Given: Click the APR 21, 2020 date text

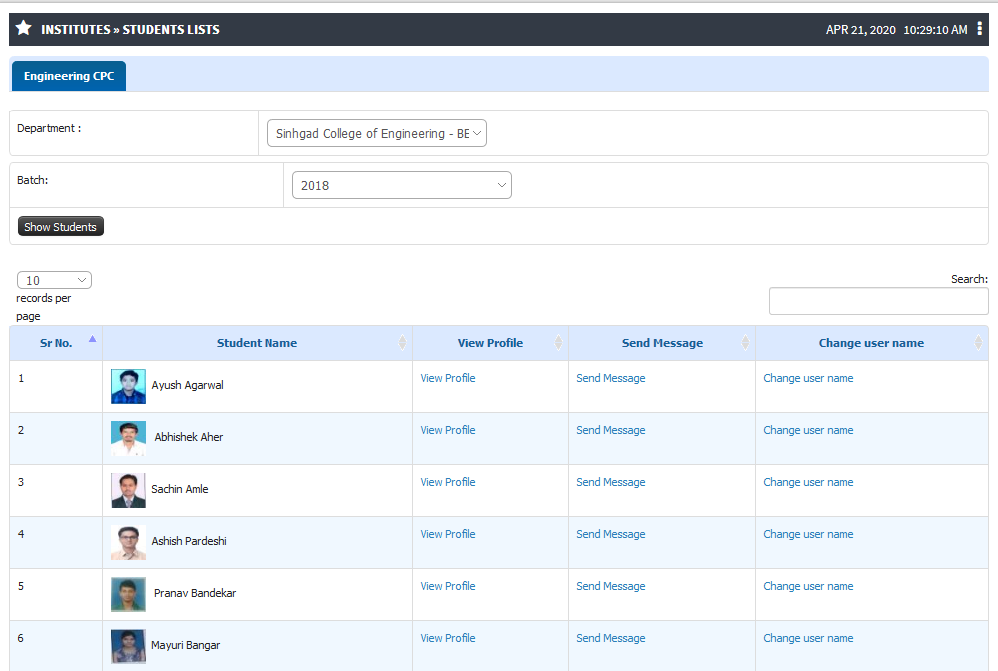Looking at the screenshot, I should tap(861, 30).
